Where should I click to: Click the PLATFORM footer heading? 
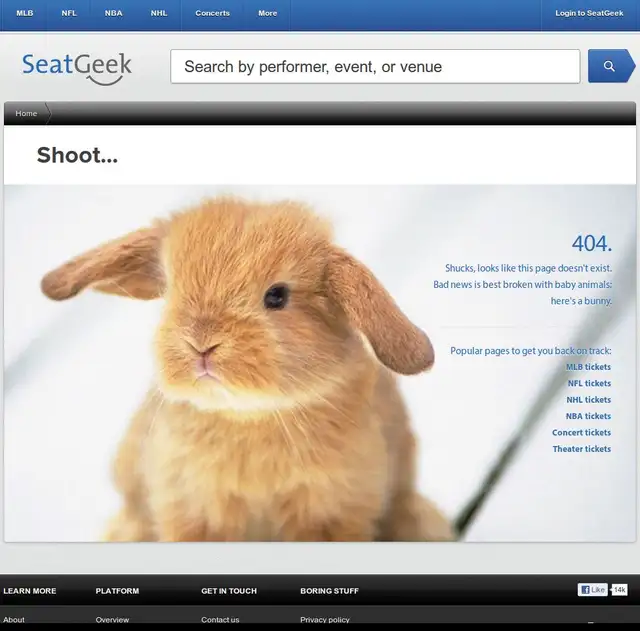click(x=117, y=591)
